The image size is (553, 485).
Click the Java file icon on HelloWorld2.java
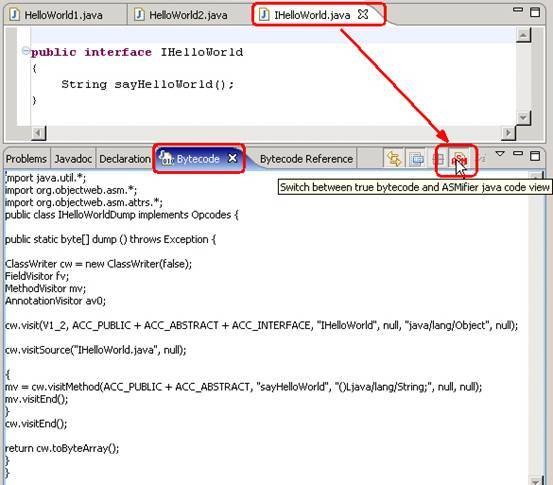click(x=139, y=14)
